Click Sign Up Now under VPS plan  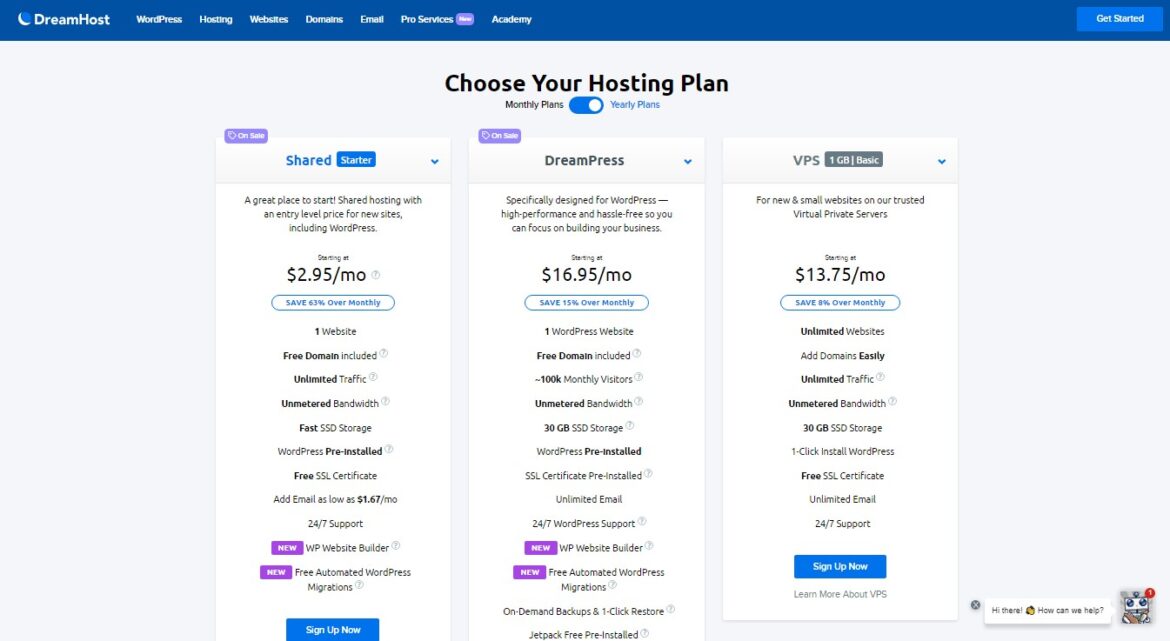pyautogui.click(x=840, y=566)
